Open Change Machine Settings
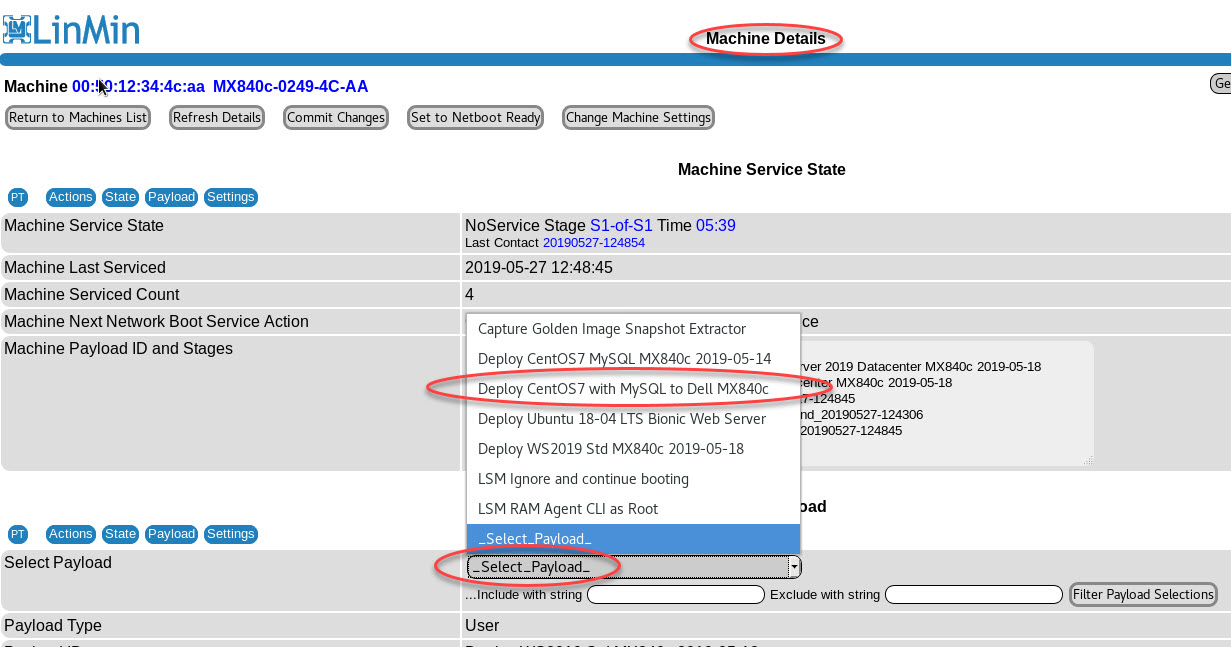The width and height of the screenshot is (1231, 647). [x=638, y=118]
